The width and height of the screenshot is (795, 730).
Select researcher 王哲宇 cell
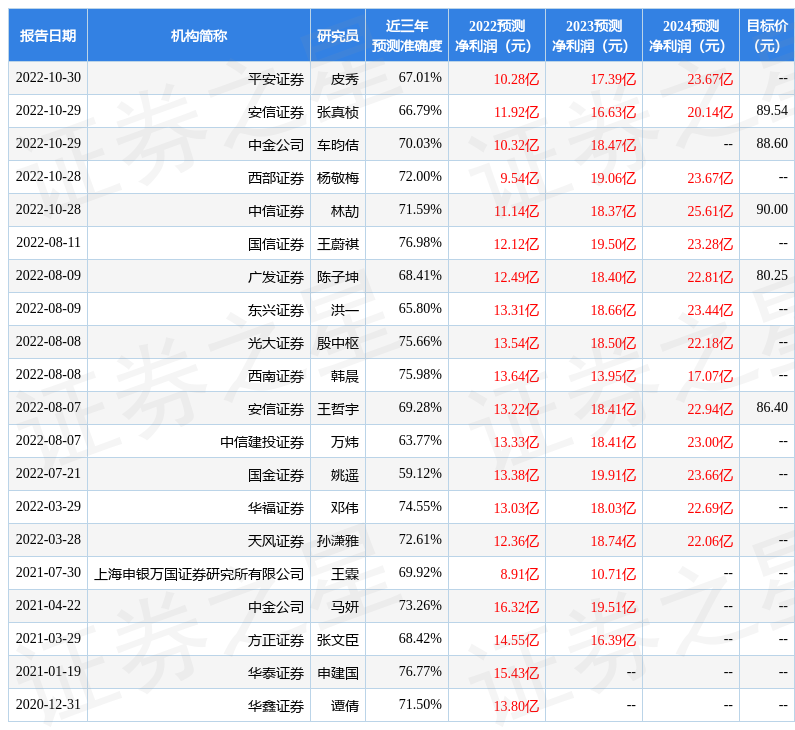[x=338, y=409]
